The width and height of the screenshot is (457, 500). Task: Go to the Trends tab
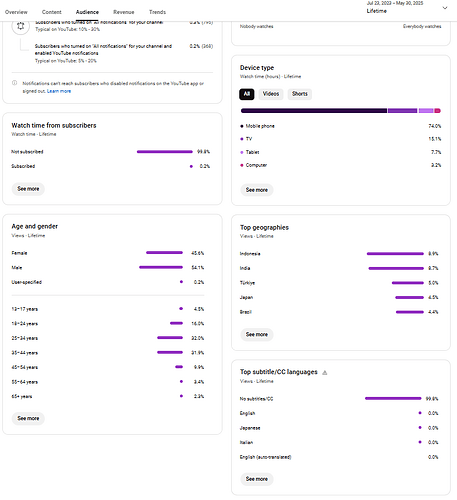tap(157, 12)
